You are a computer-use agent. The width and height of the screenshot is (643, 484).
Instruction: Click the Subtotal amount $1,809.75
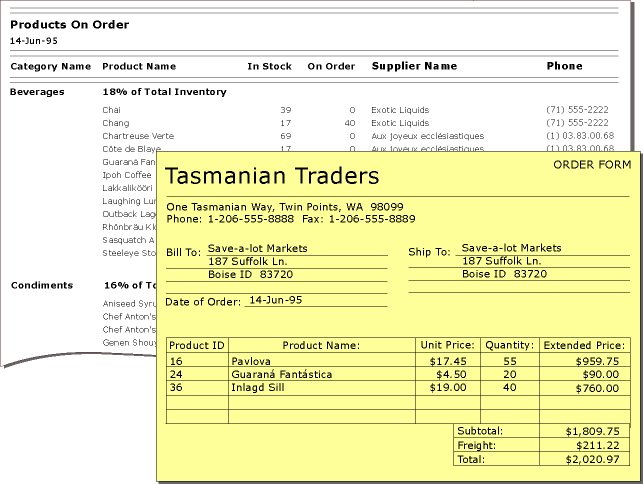(x=591, y=431)
